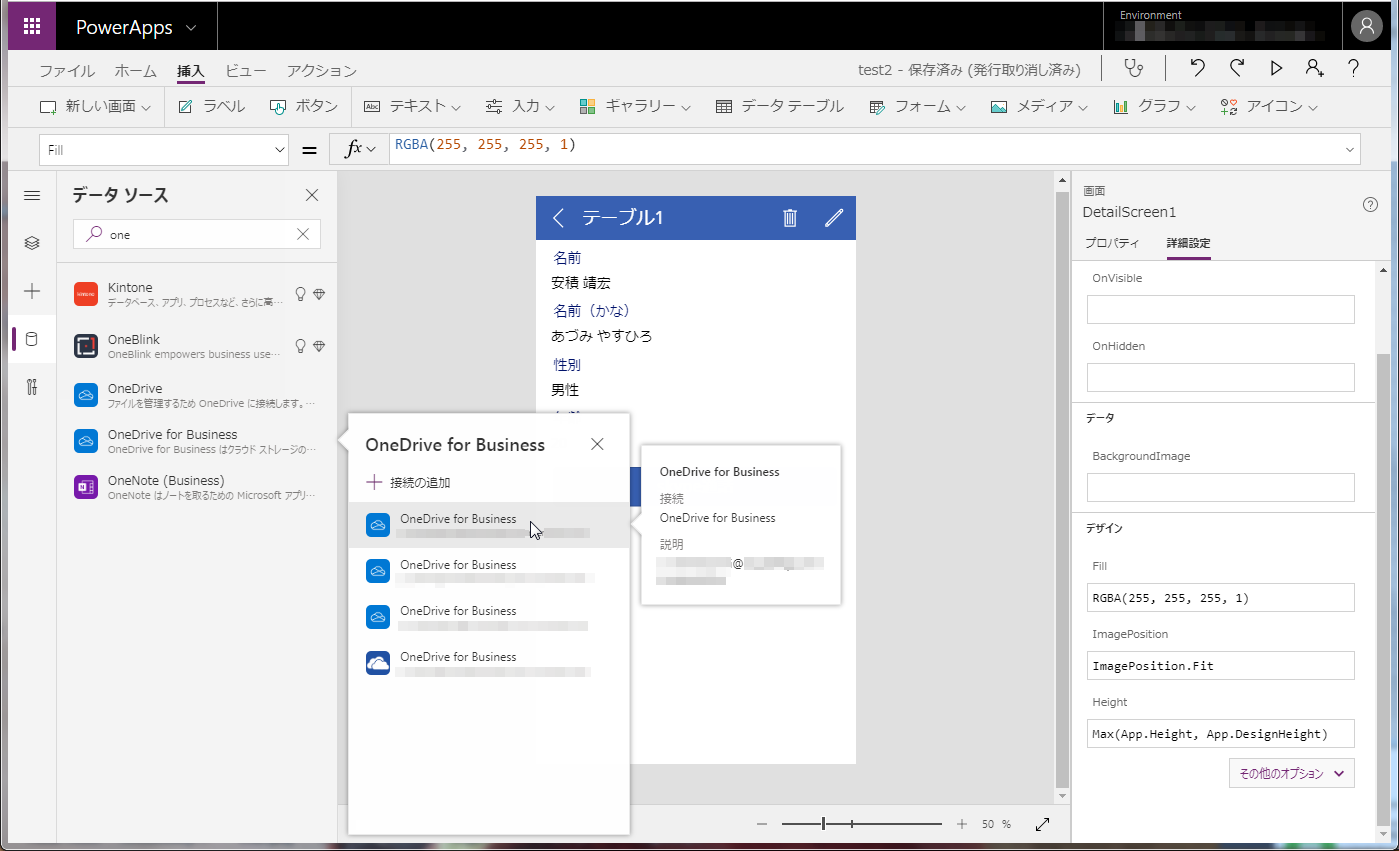The image size is (1399, 851).
Task: Insert a ボタン control
Action: click(x=304, y=106)
